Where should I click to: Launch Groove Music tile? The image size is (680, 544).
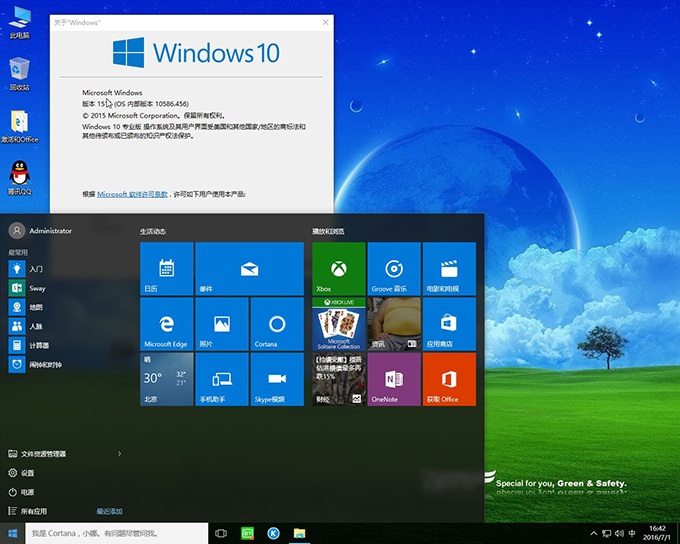394,268
